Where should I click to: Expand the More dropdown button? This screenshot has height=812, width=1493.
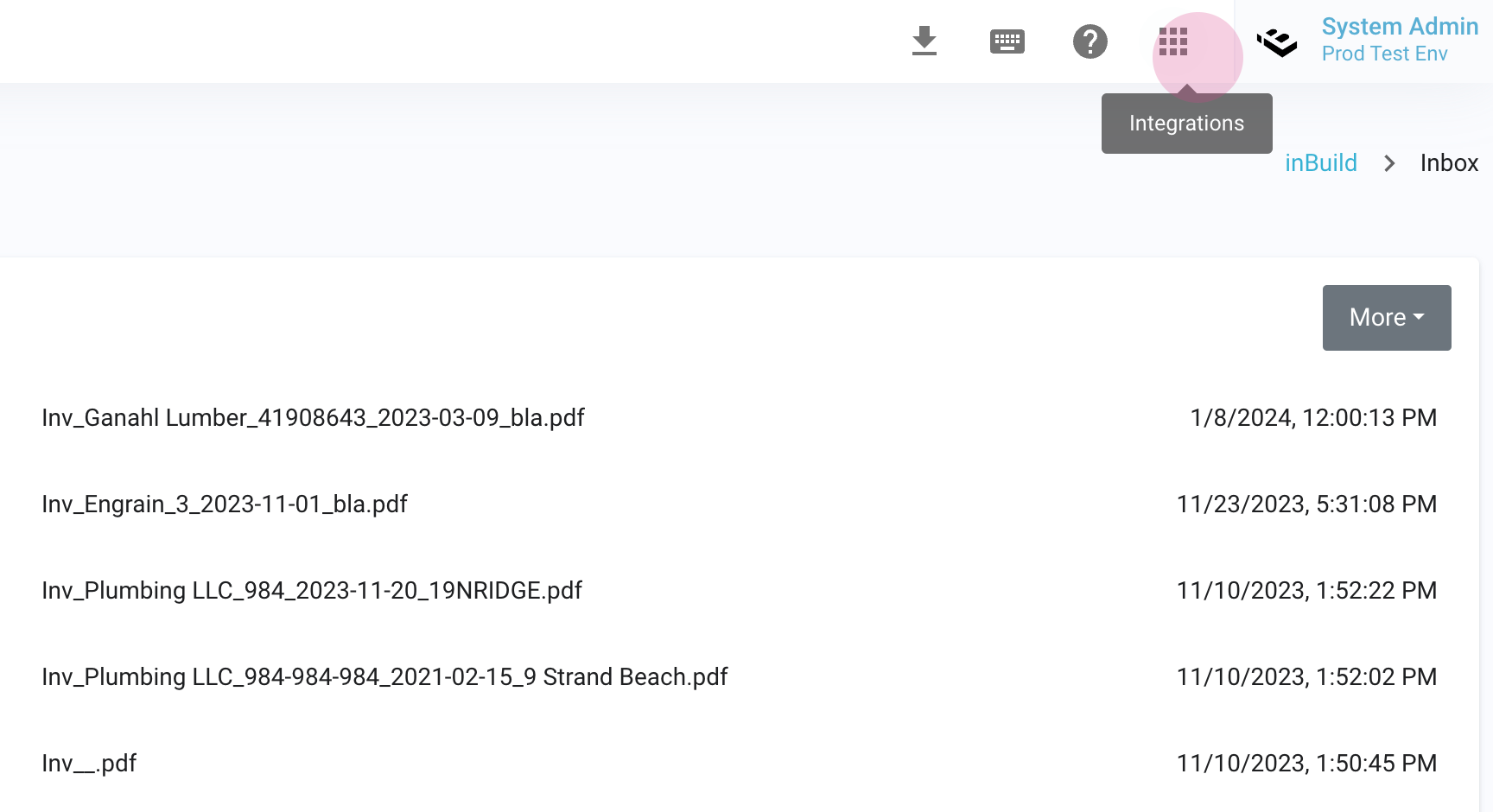[1387, 318]
